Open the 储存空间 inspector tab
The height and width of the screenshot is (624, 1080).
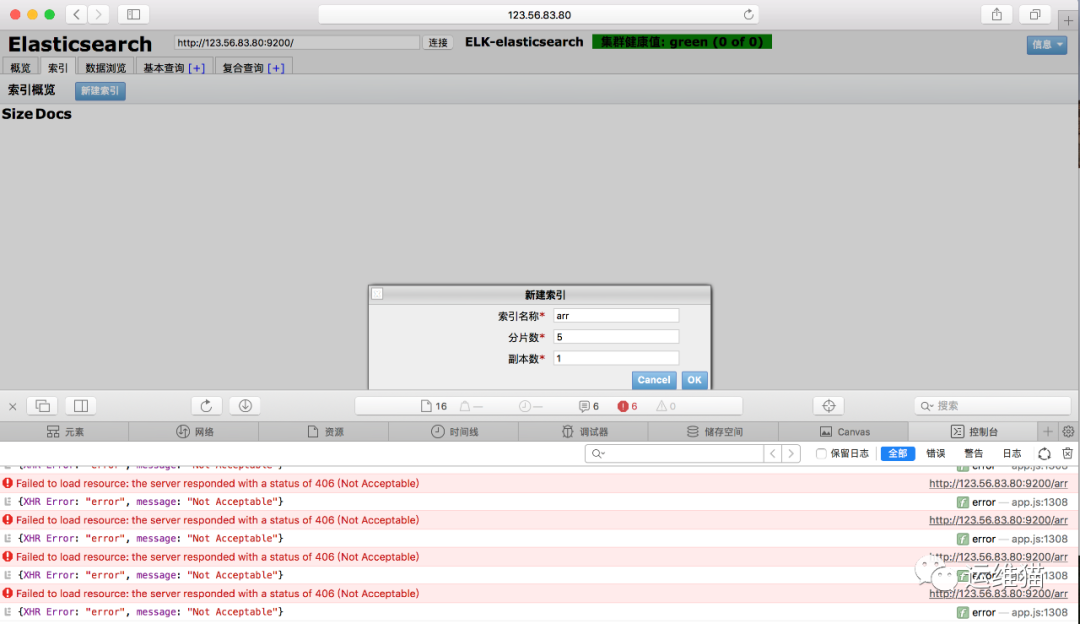pyautogui.click(x=714, y=432)
